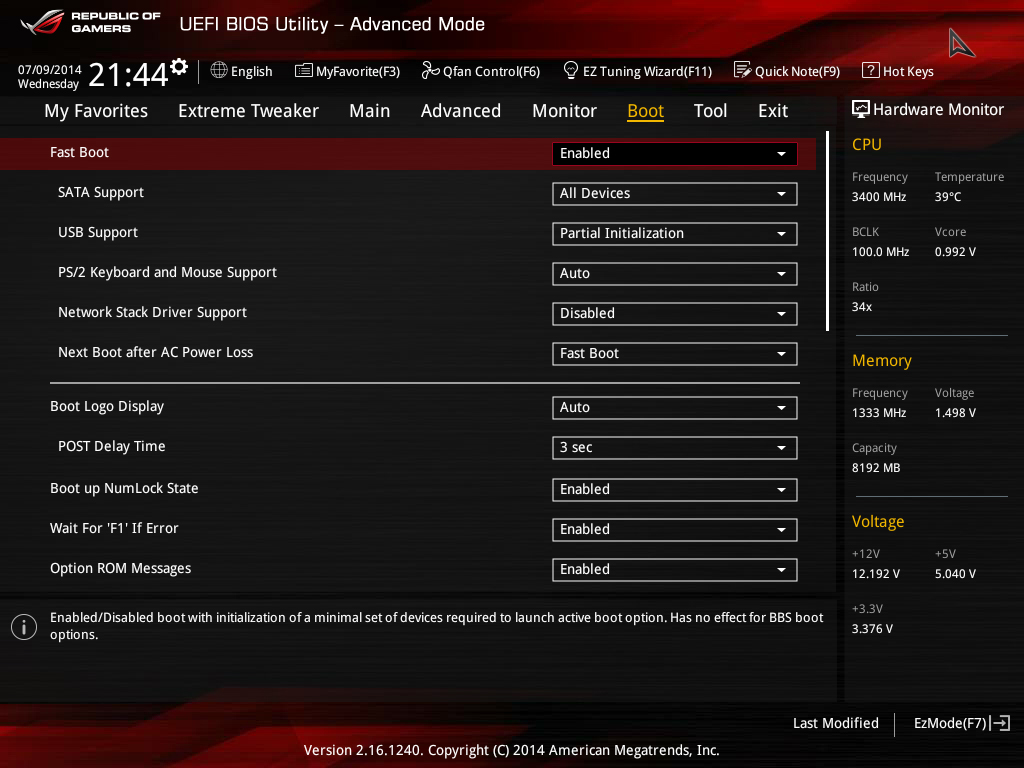The image size is (1024, 768).
Task: Toggle Option ROM Messages setting
Action: (675, 569)
